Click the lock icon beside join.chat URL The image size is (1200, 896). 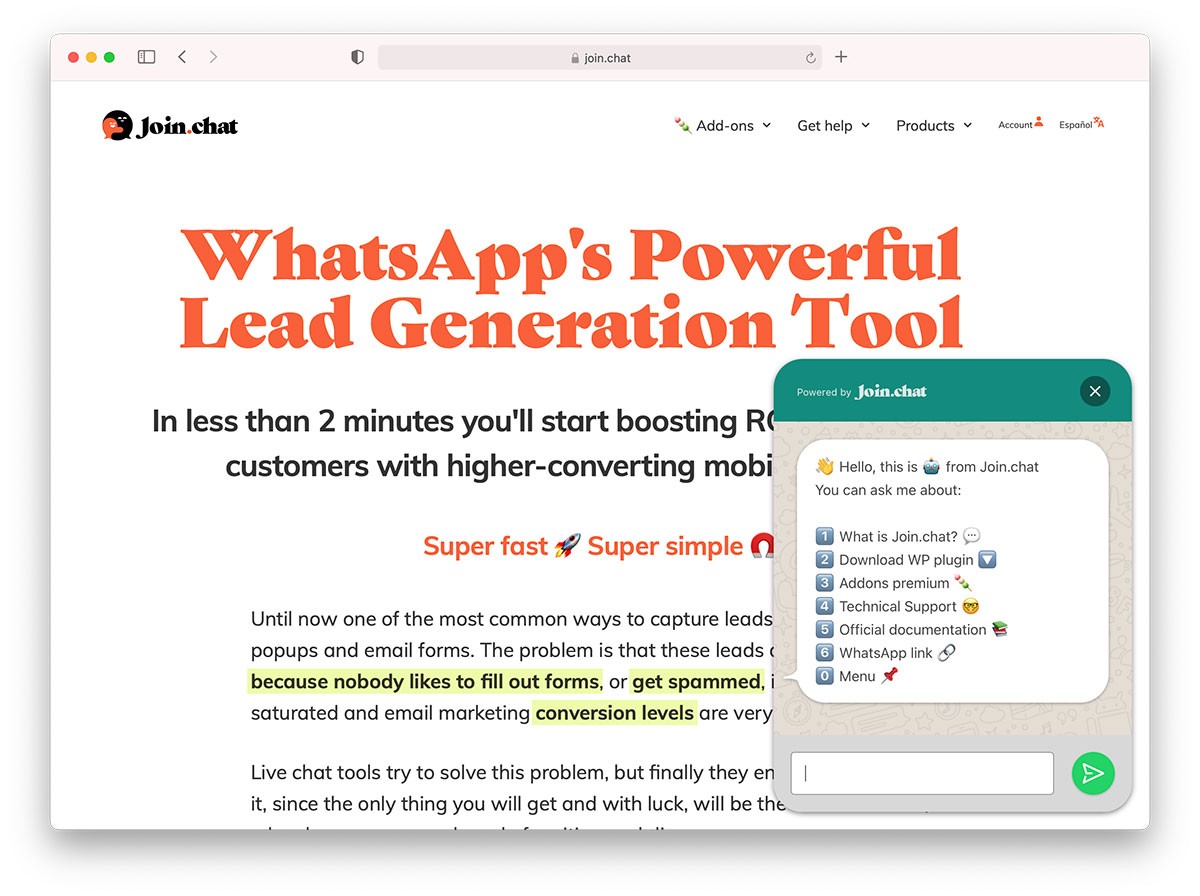pos(575,58)
